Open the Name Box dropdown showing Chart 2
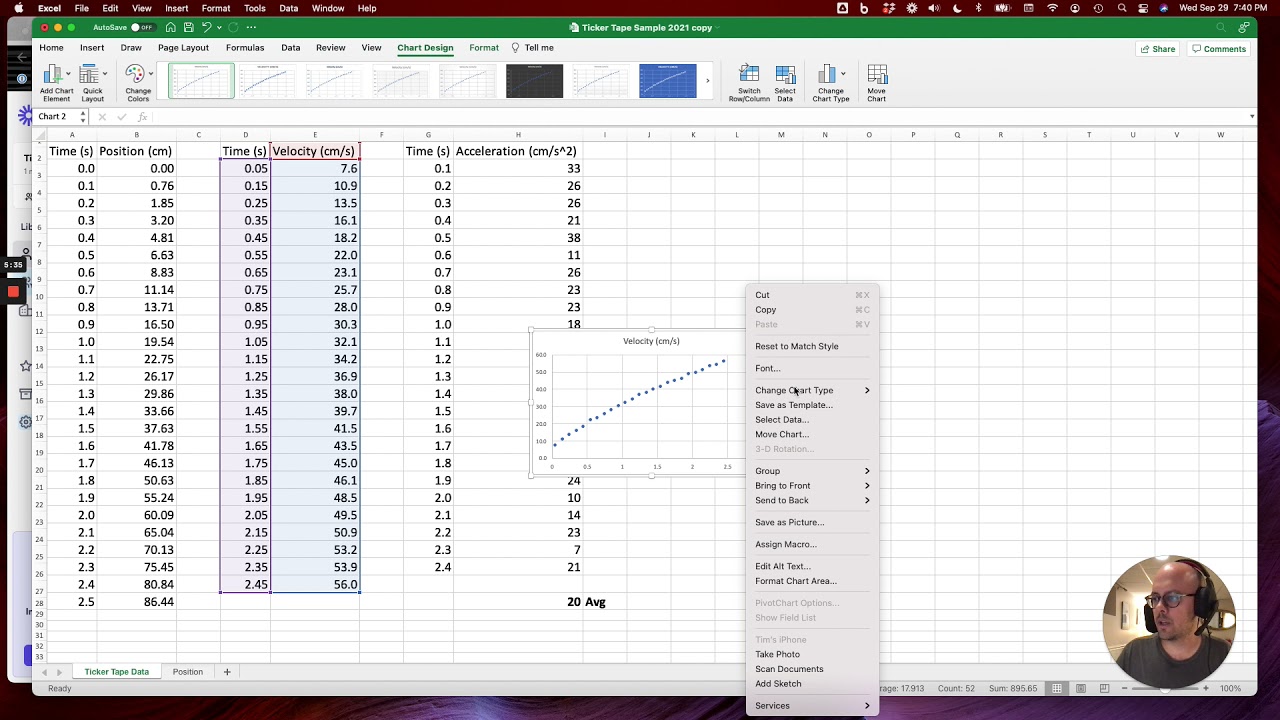Image resolution: width=1280 pixels, height=720 pixels. coord(83,117)
